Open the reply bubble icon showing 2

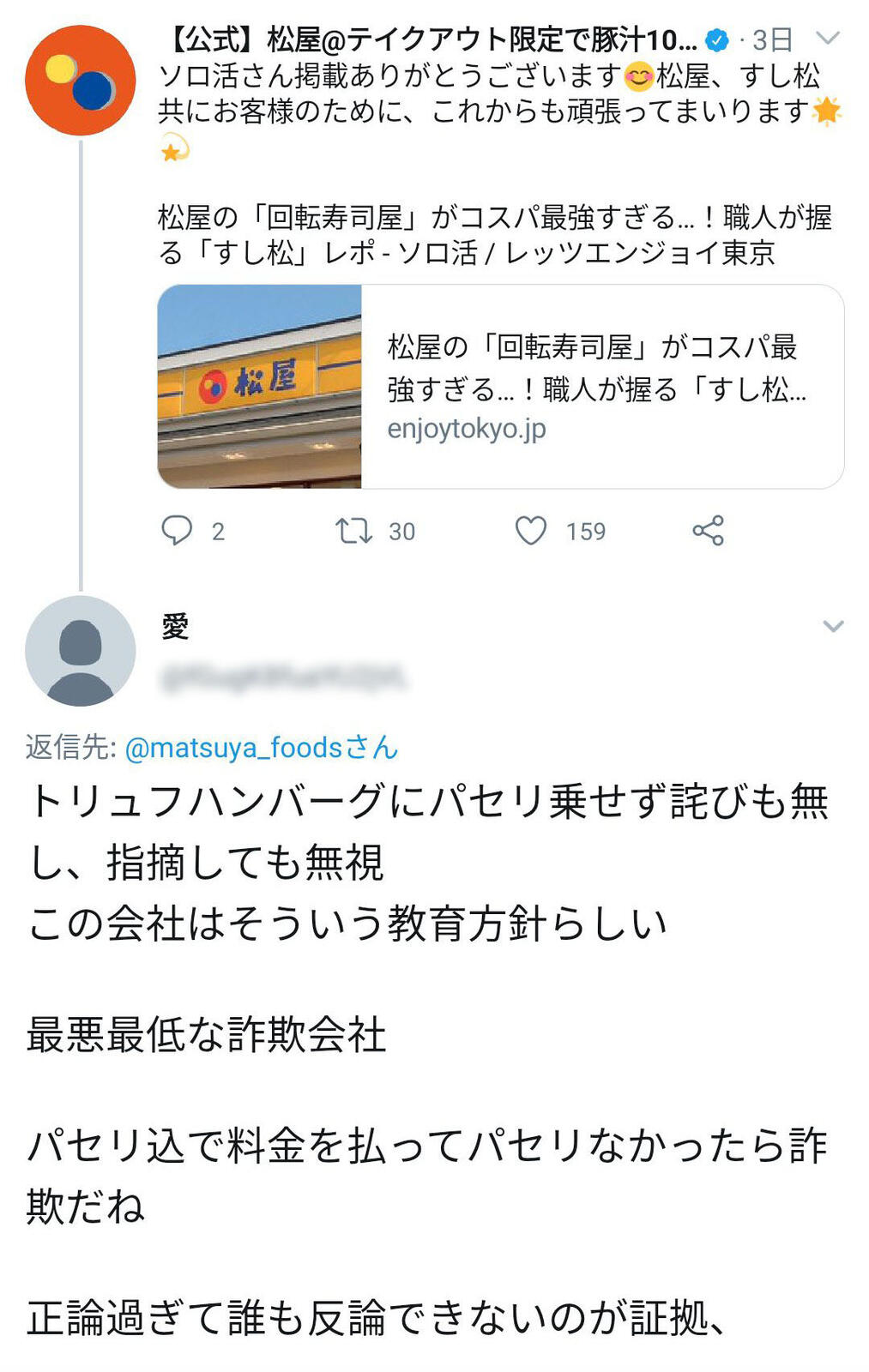tap(177, 531)
